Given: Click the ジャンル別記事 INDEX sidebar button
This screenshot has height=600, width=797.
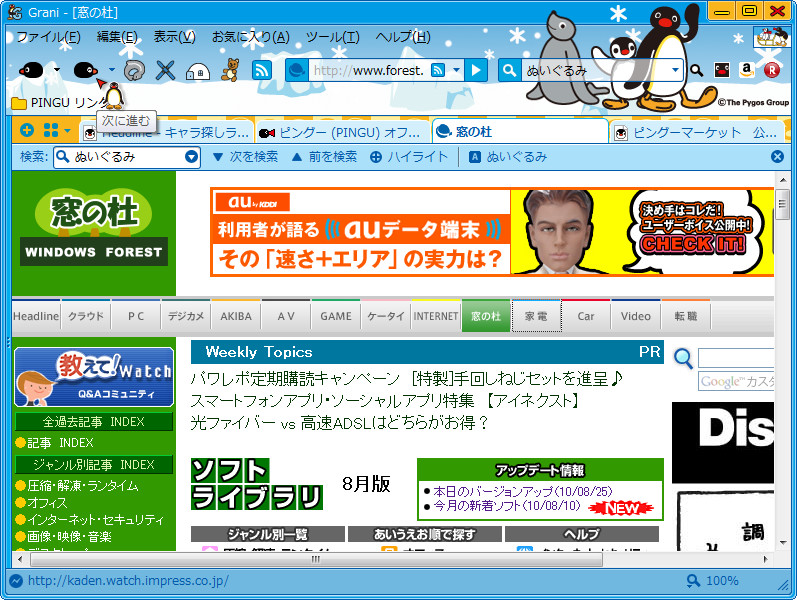Looking at the screenshot, I should [94, 464].
